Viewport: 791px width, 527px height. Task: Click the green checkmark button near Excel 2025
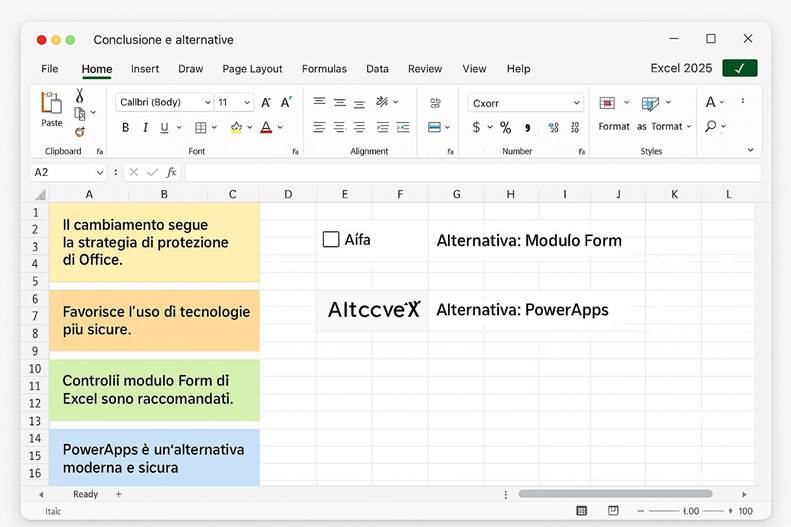(x=739, y=68)
